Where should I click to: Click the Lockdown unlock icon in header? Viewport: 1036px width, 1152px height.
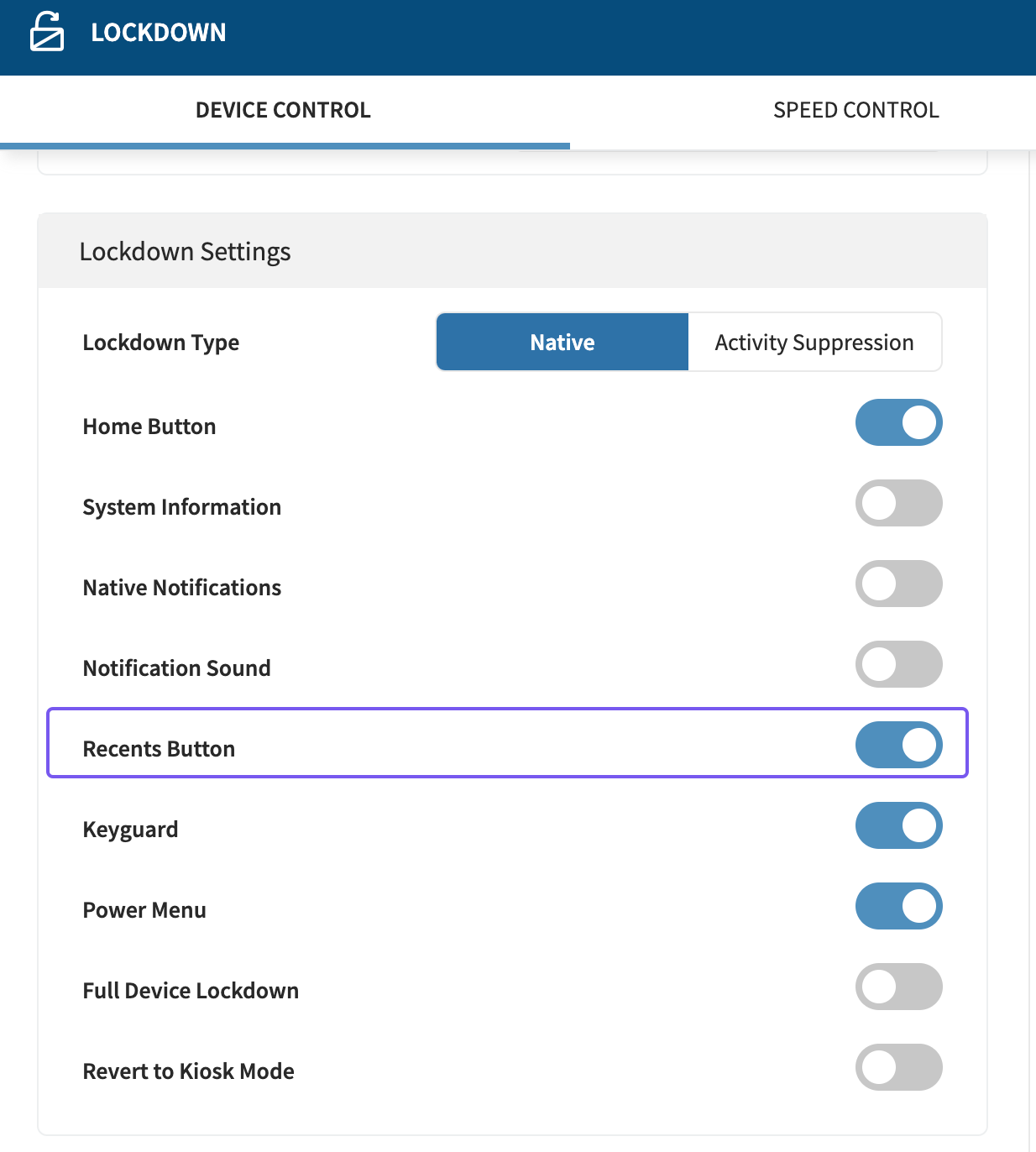coord(47,33)
